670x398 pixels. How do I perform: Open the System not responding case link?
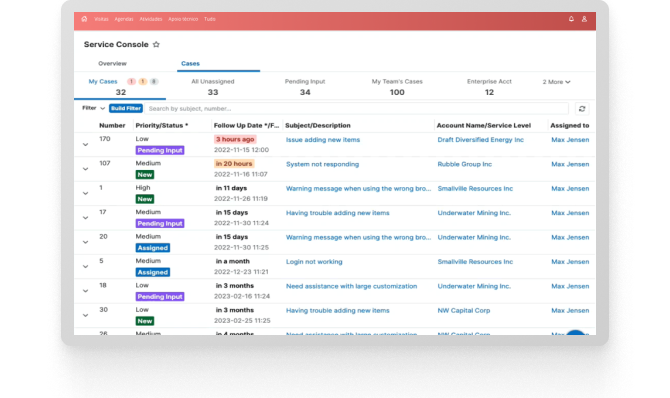322,164
